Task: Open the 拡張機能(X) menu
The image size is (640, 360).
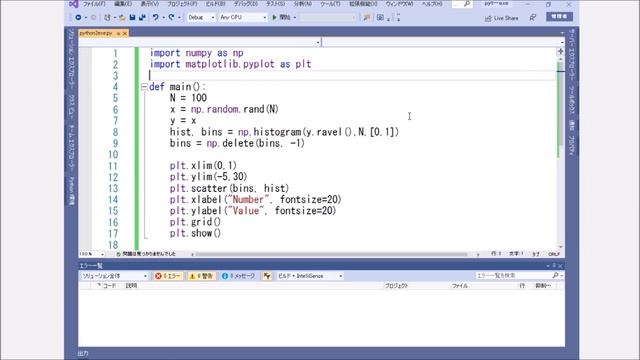Action: pos(363,4)
